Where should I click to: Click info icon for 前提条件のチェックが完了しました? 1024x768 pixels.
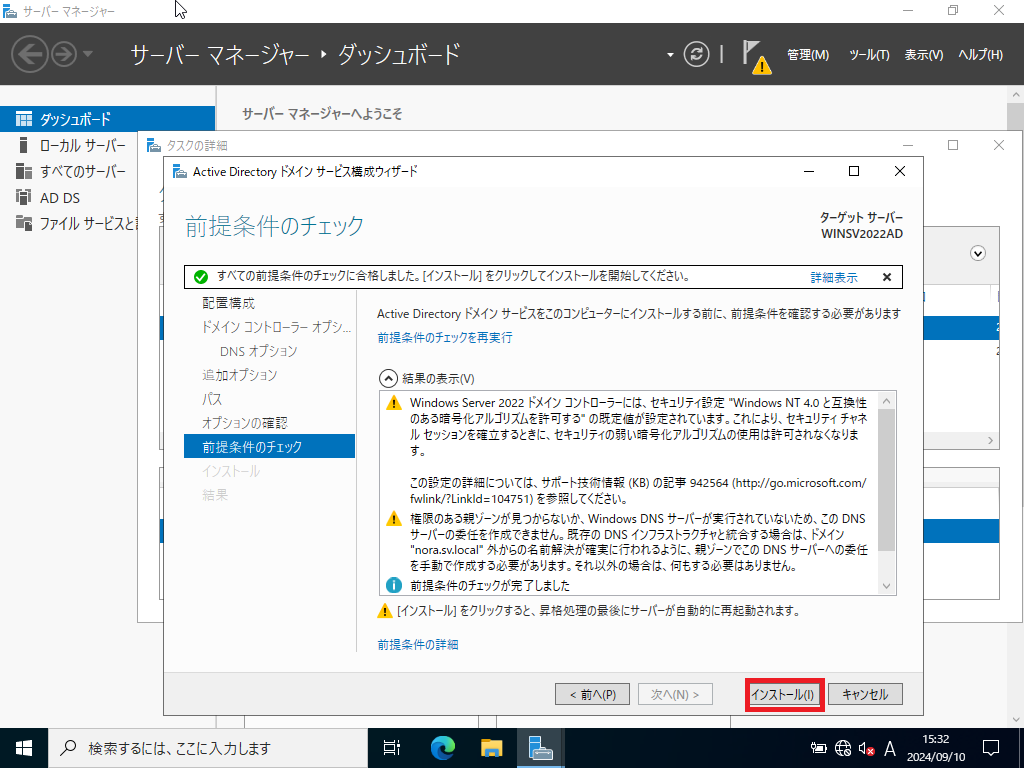tap(394, 585)
